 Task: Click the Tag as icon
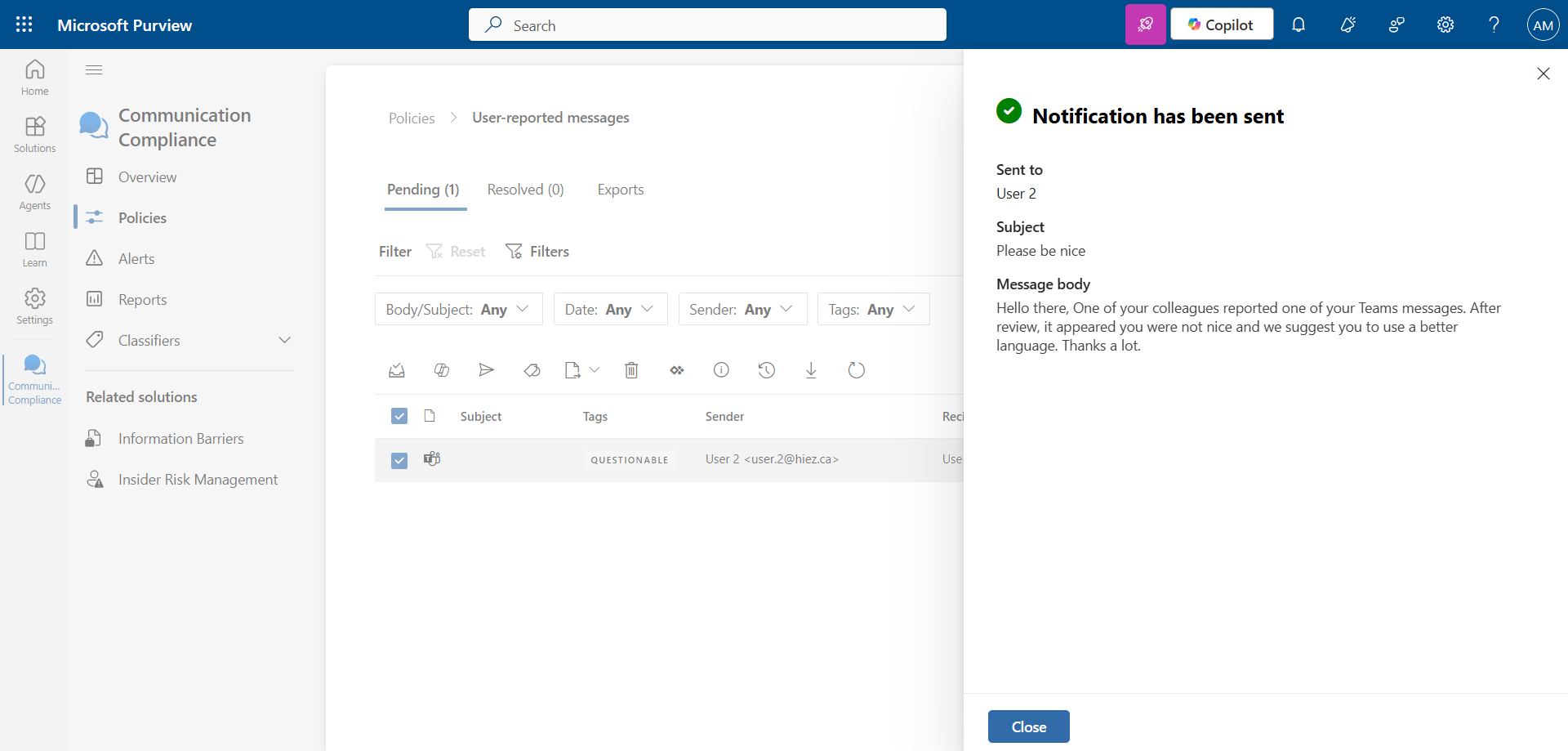point(532,371)
